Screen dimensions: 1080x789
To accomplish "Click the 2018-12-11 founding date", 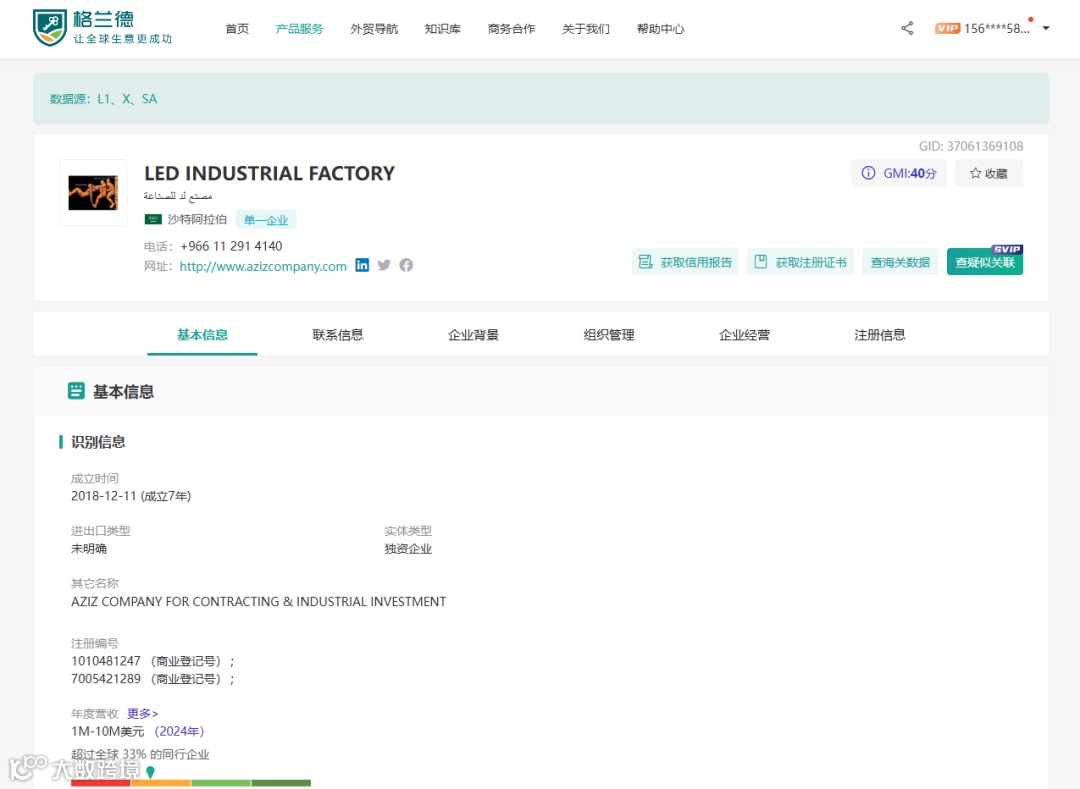I will 104,496.
